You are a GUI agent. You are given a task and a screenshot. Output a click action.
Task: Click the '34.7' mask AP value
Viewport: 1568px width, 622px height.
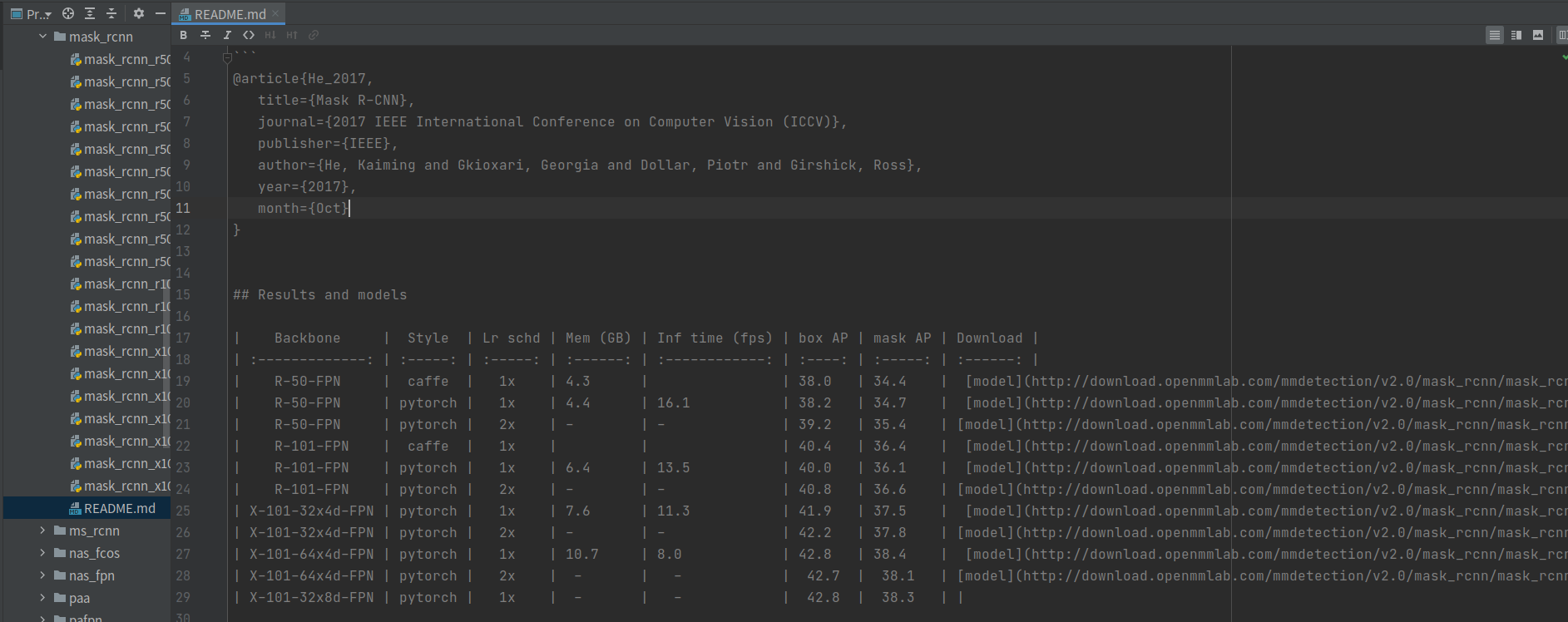(x=889, y=402)
